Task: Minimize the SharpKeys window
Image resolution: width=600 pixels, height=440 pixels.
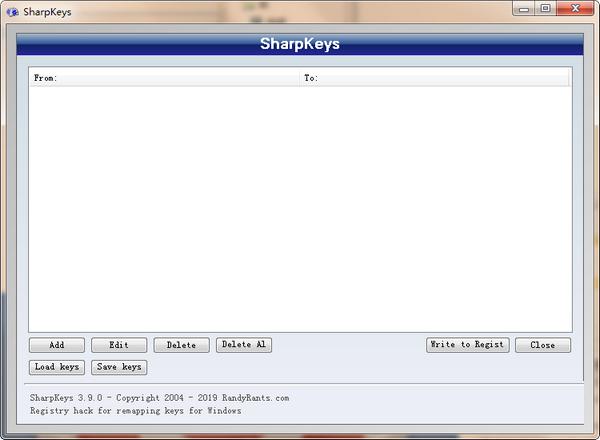Action: [524, 8]
